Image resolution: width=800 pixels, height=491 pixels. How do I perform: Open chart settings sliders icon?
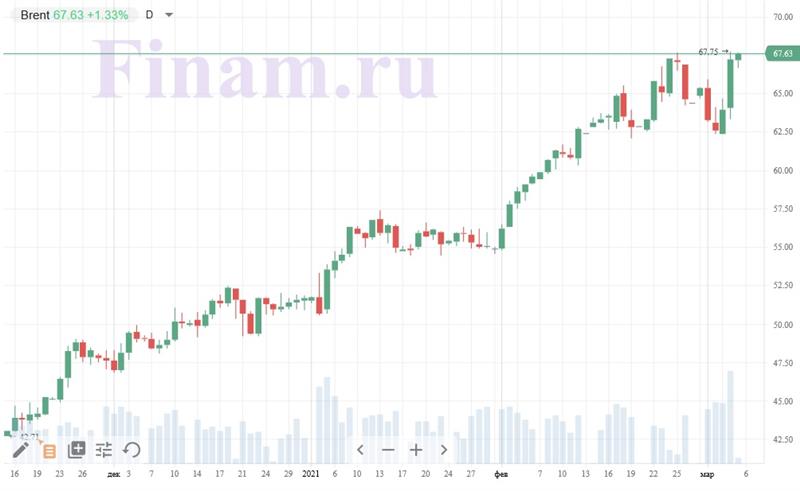point(104,450)
